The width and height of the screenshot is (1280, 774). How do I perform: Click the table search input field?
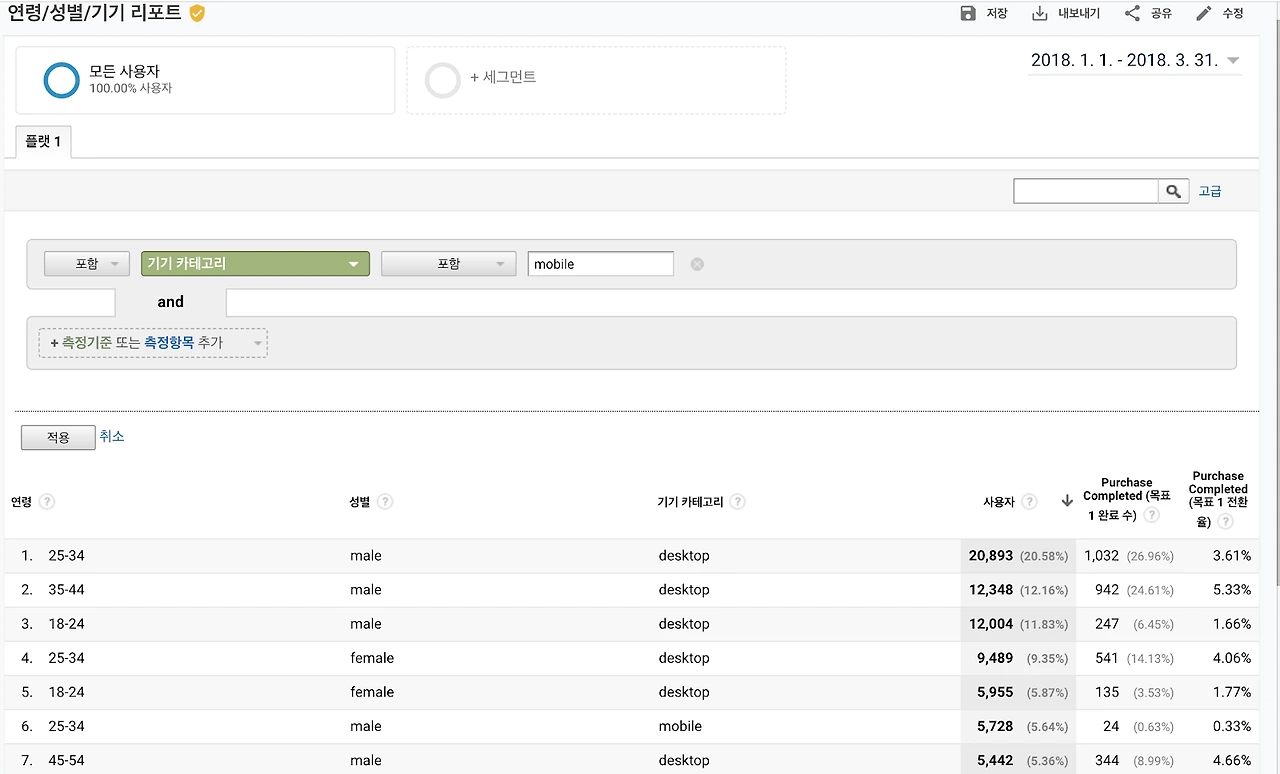point(1086,191)
